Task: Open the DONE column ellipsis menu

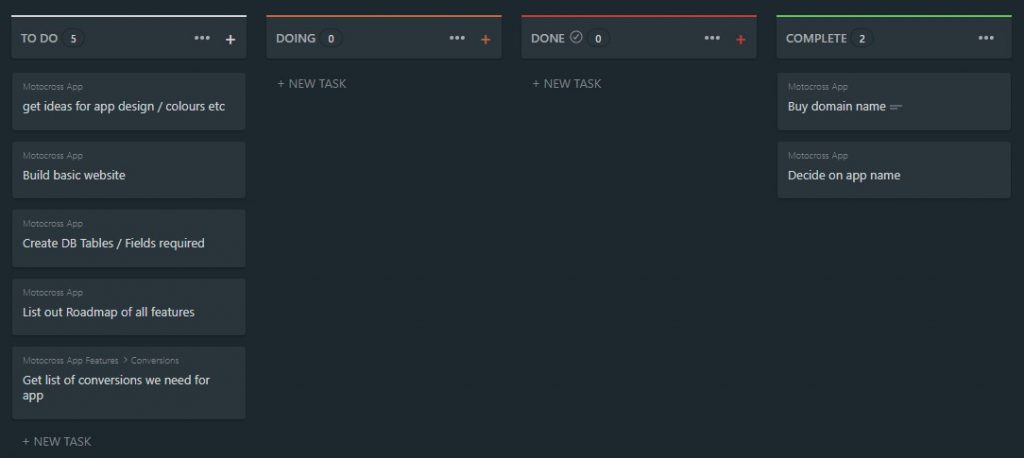Action: (x=712, y=38)
